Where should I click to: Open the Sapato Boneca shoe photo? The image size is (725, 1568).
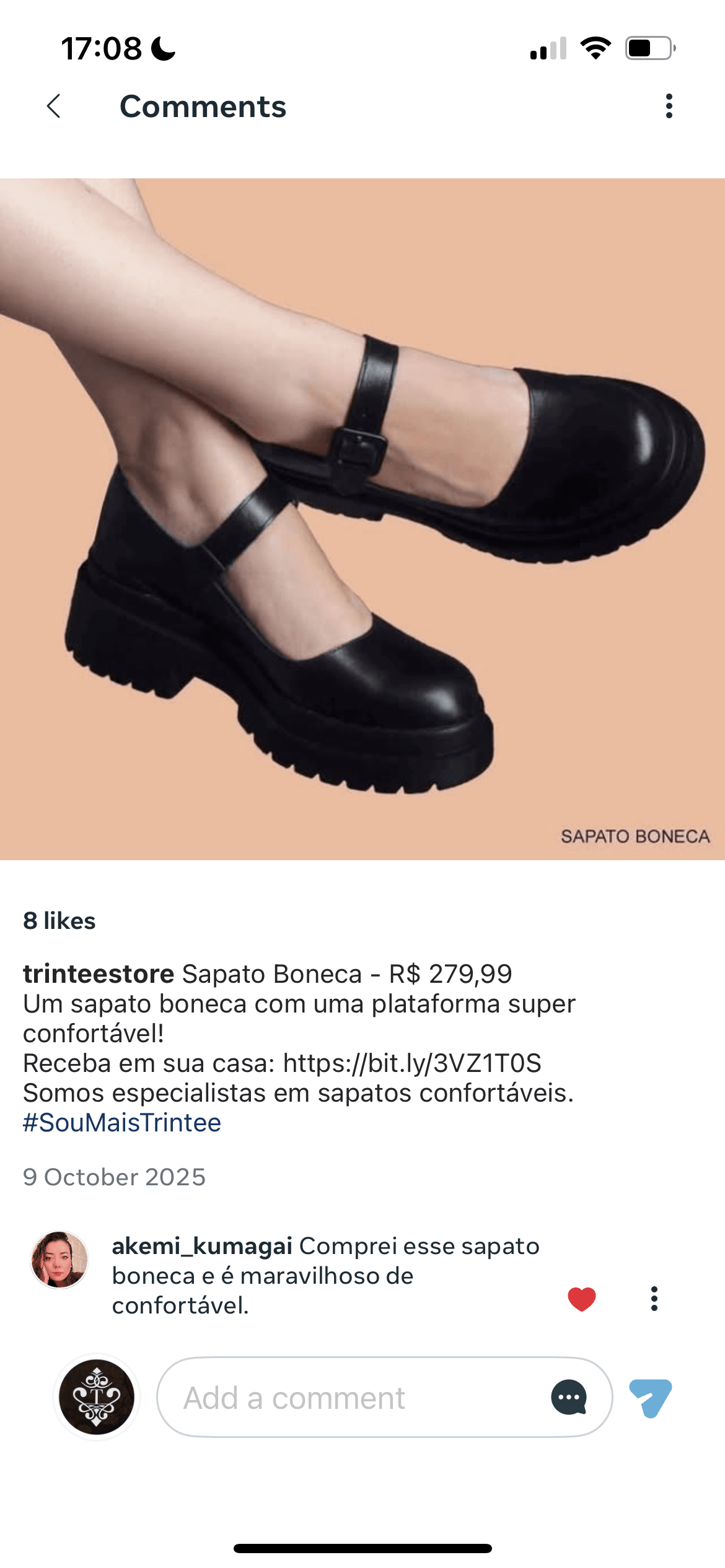coord(362,519)
